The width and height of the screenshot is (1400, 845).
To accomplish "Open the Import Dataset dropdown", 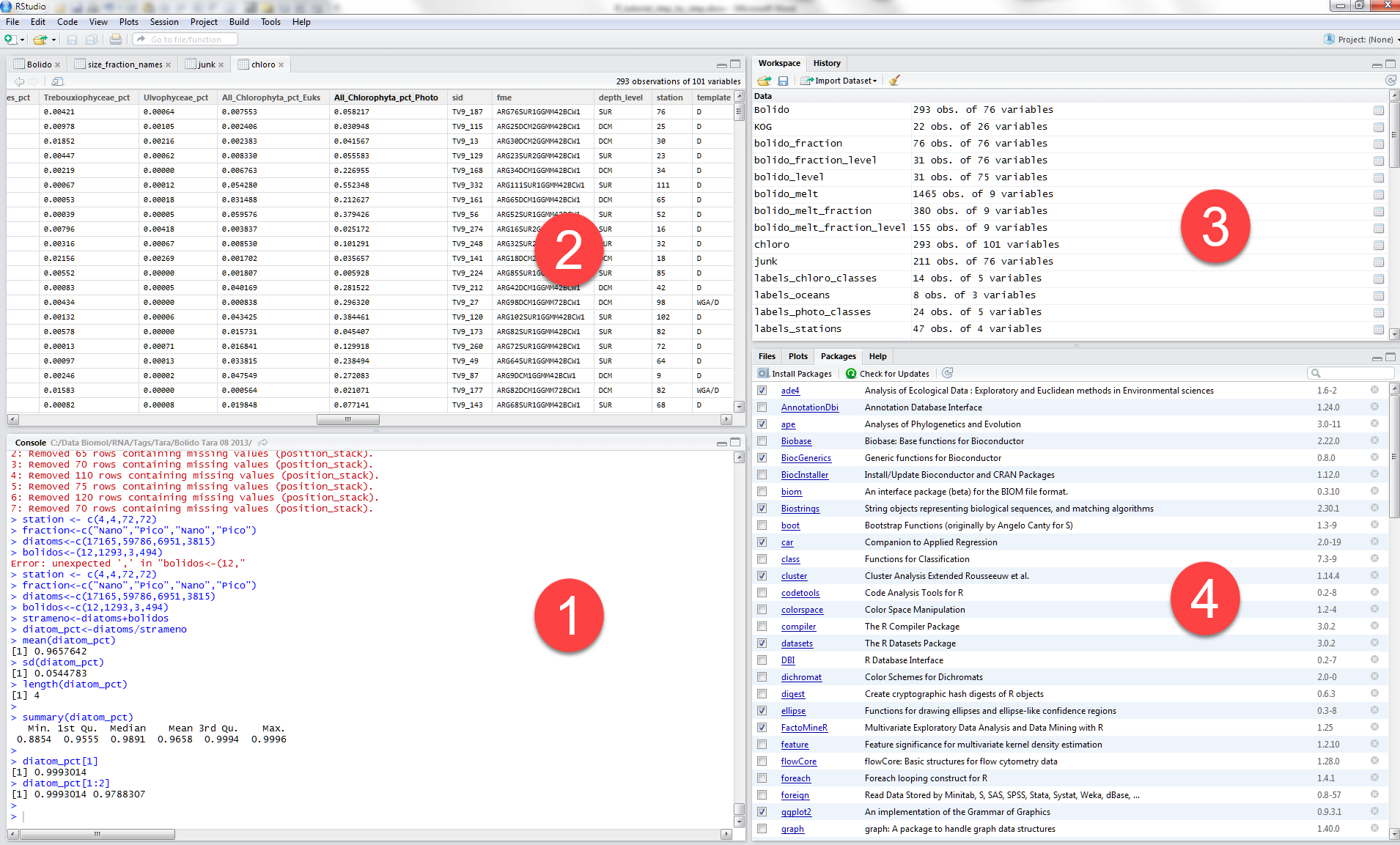I will (x=844, y=81).
